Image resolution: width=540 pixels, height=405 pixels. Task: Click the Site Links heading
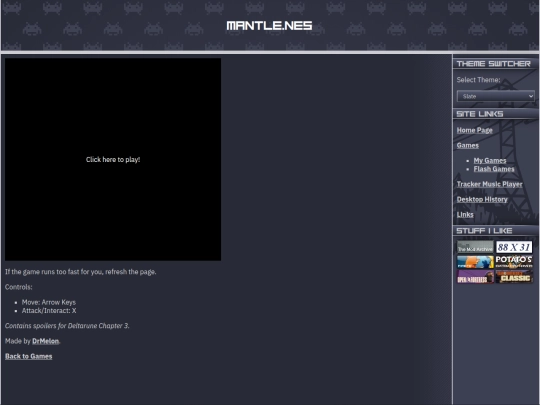tap(480, 114)
